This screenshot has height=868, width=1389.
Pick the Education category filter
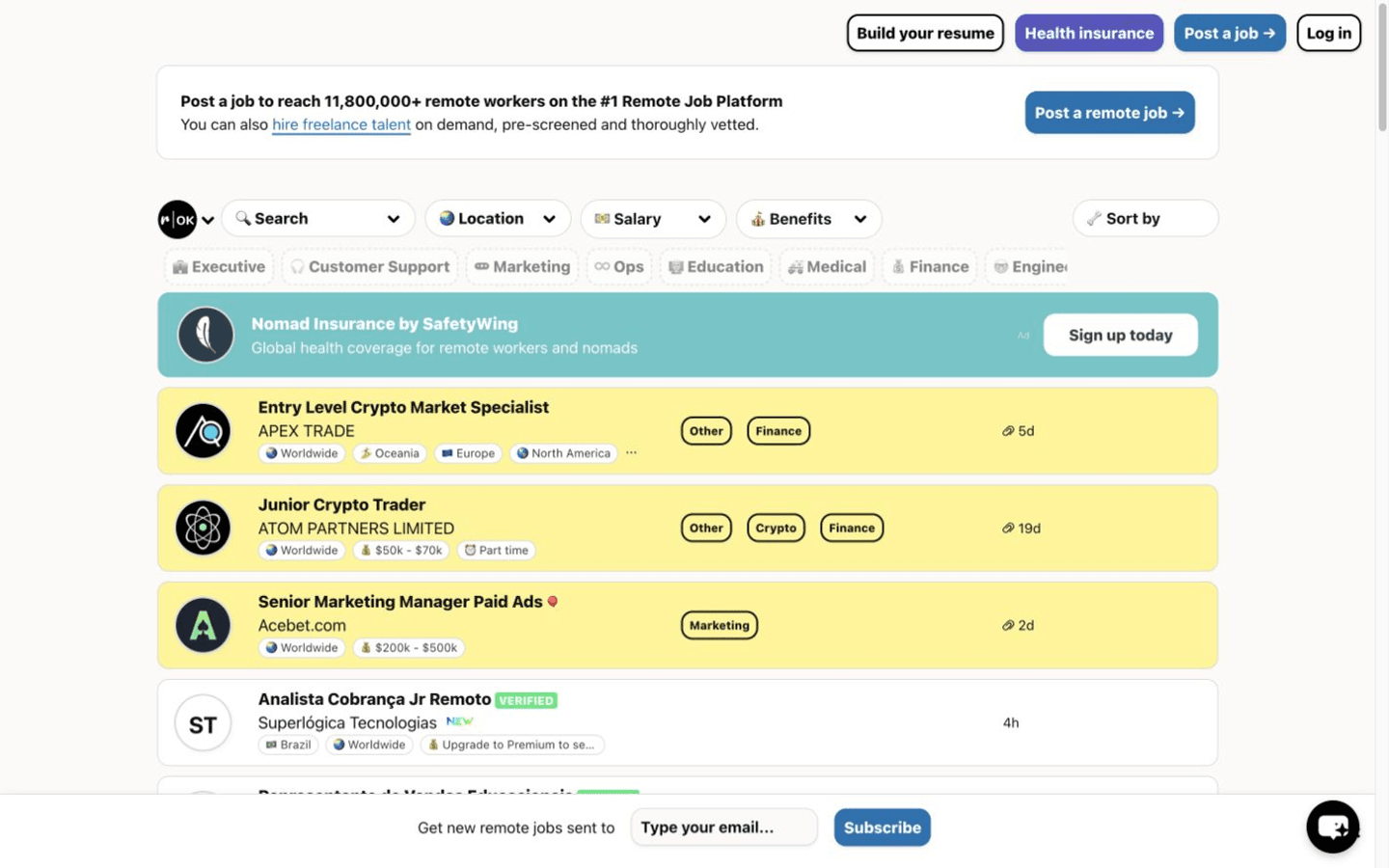tap(716, 267)
